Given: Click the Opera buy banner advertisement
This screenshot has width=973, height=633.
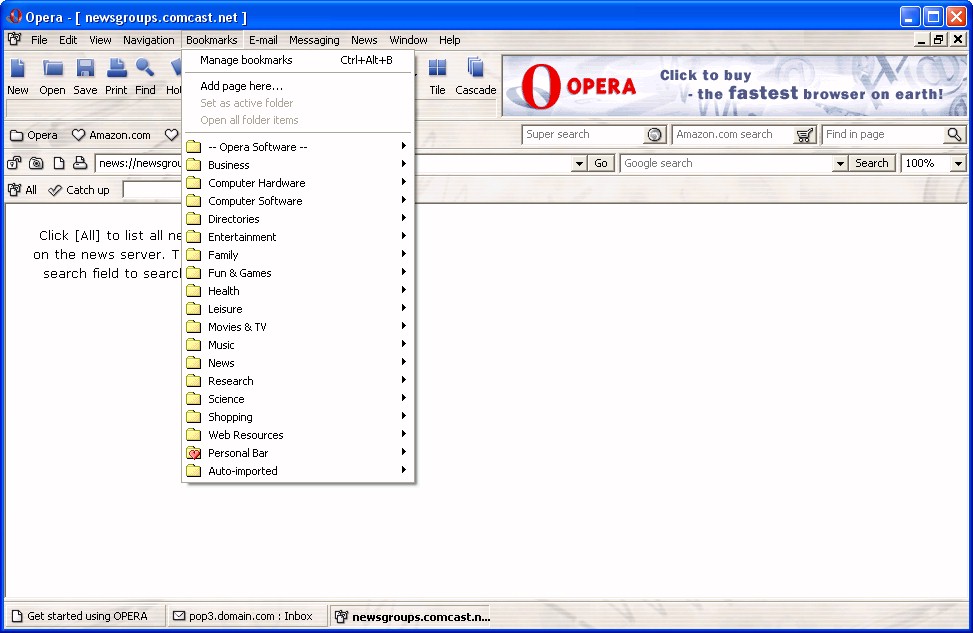Looking at the screenshot, I should [x=734, y=86].
